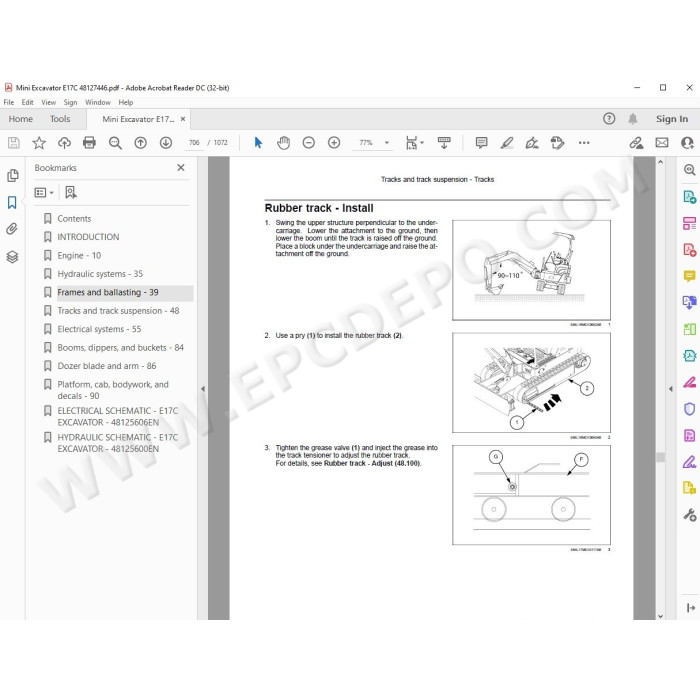Screen dimensions: 700x700
Task: Open HYDRAULIC SCHEMATIC - E17C bookmark
Action: click(117, 443)
